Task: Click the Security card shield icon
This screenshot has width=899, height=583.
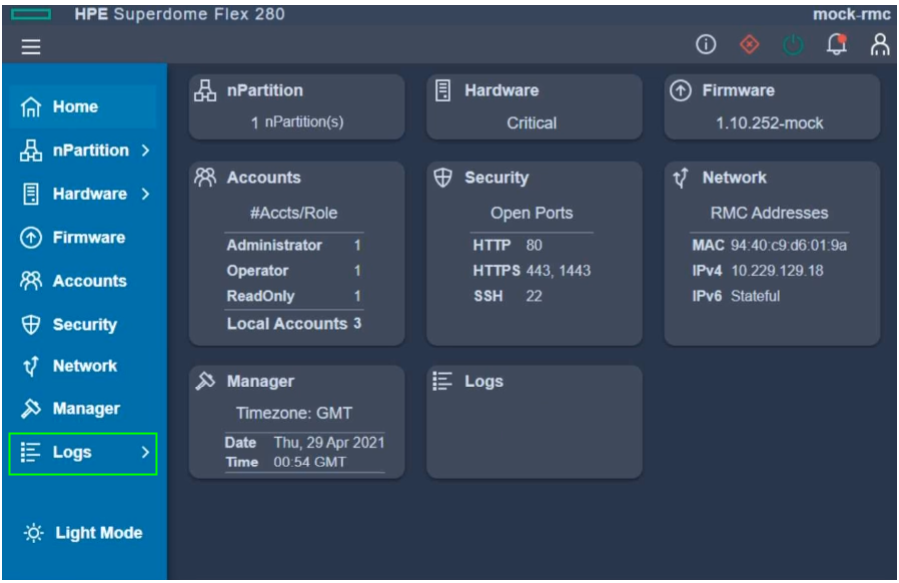Action: click(x=443, y=178)
